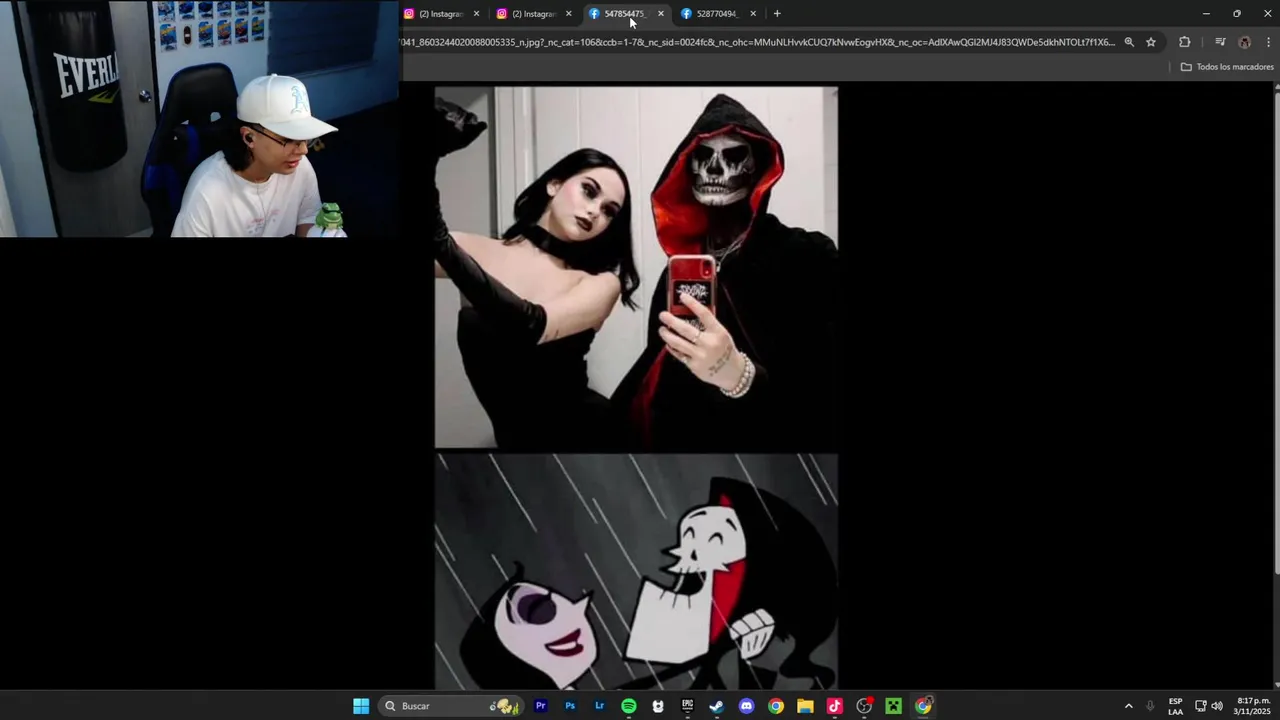The width and height of the screenshot is (1280, 720).
Task: Close the 547854475 tab
Action: (660, 14)
